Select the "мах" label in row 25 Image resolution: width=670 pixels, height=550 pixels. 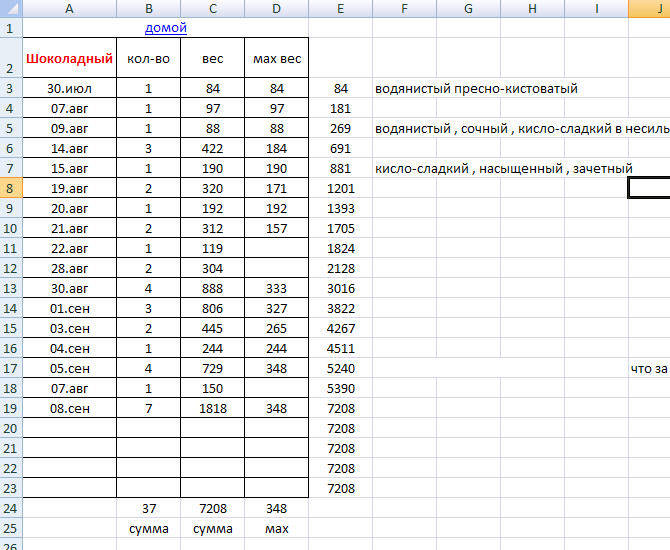click(x=277, y=528)
